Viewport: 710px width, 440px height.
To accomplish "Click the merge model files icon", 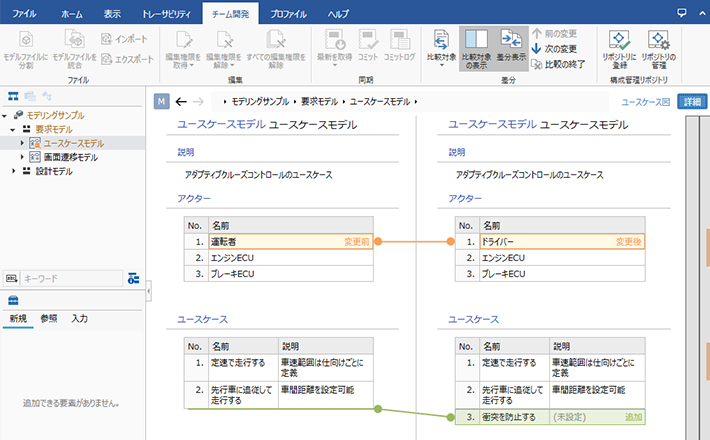I will tap(74, 40).
